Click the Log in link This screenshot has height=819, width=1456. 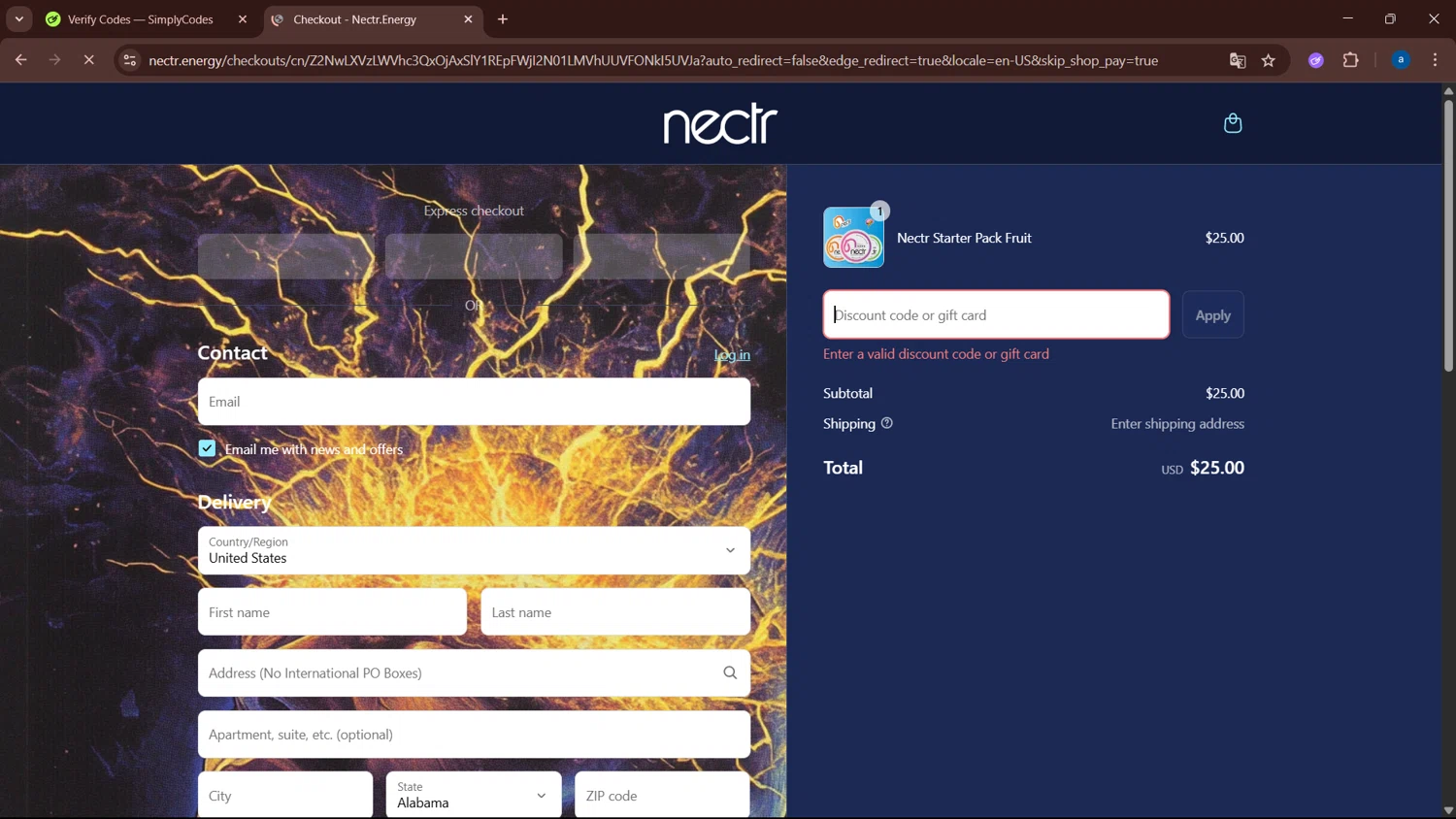coord(732,354)
